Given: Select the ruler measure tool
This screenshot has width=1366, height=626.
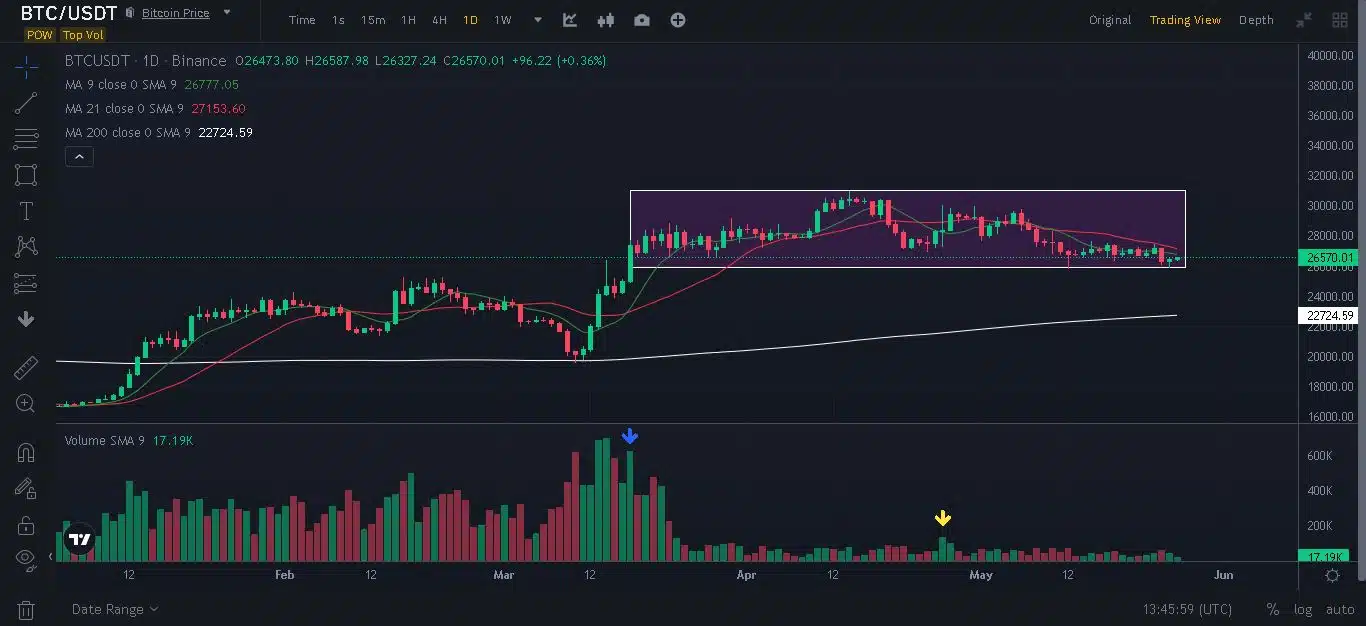Looking at the screenshot, I should pyautogui.click(x=26, y=368).
